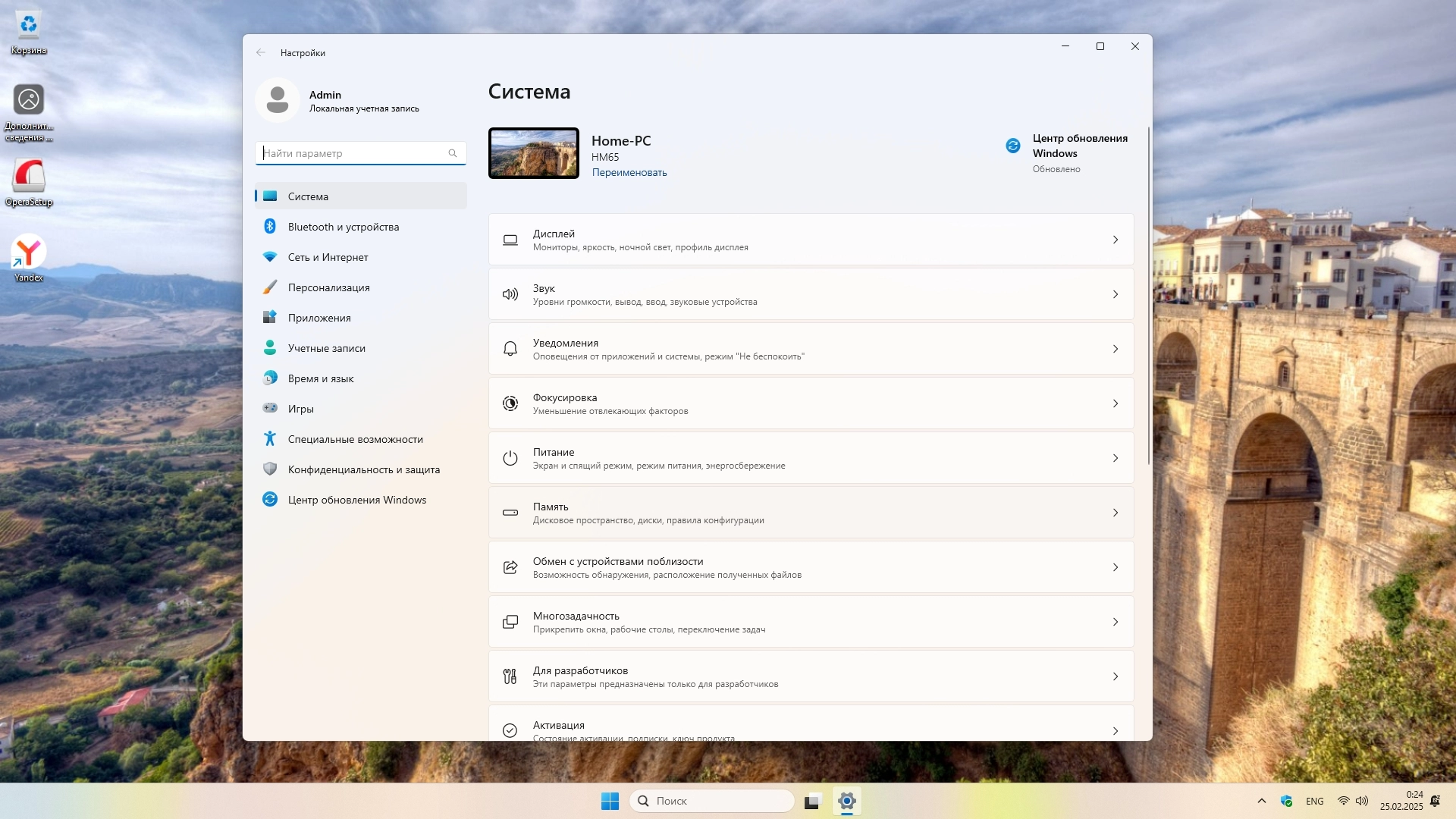Click the Windows Update icon at top right
This screenshot has height=819, width=1456.
pos(1013,146)
